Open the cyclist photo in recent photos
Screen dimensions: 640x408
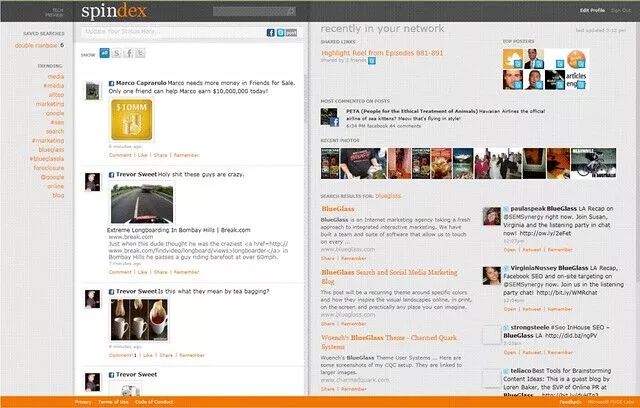(593, 163)
